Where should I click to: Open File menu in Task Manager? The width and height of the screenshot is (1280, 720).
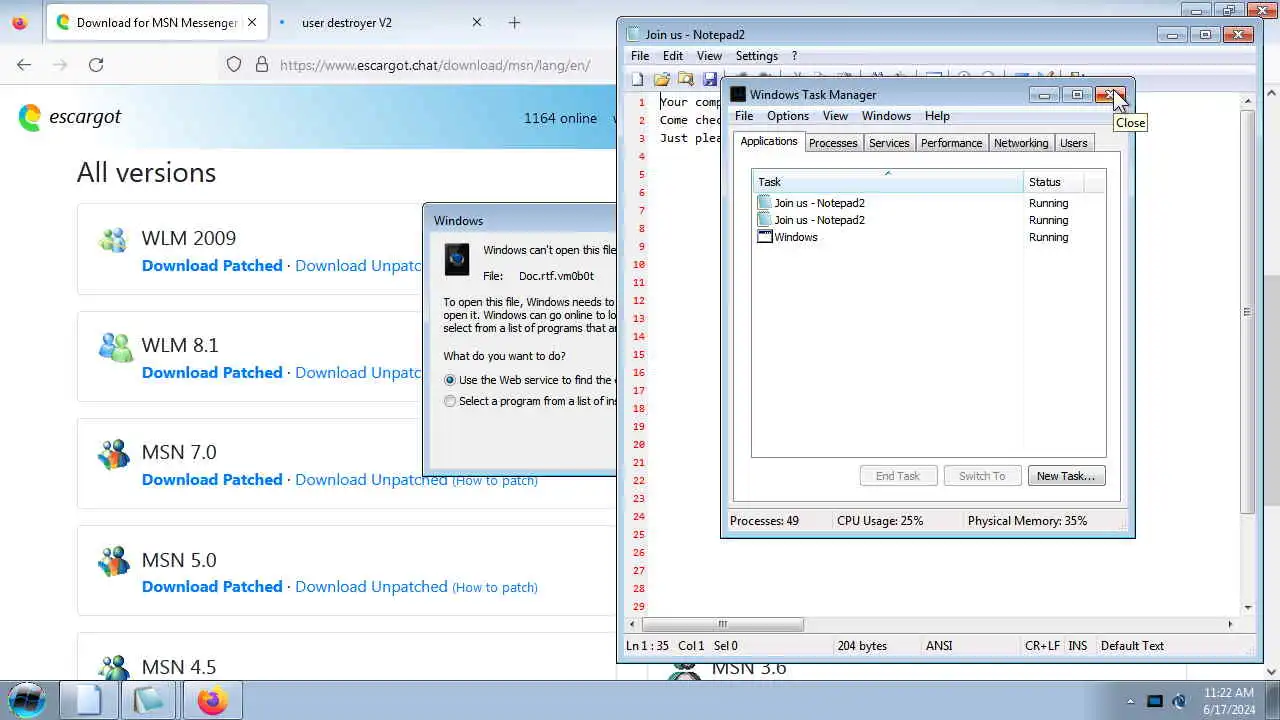tap(744, 116)
